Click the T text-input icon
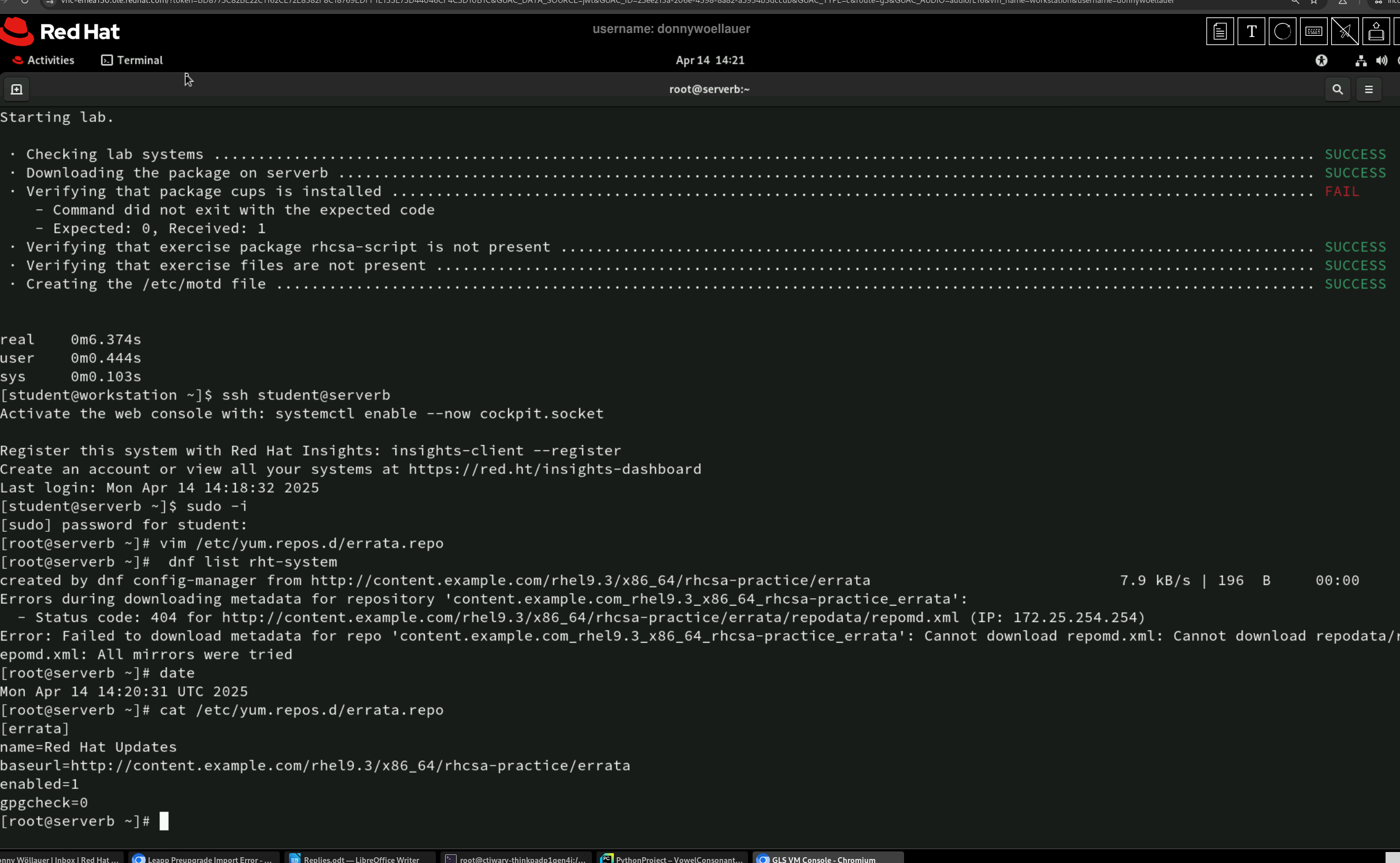This screenshot has width=1400, height=863. [1251, 31]
